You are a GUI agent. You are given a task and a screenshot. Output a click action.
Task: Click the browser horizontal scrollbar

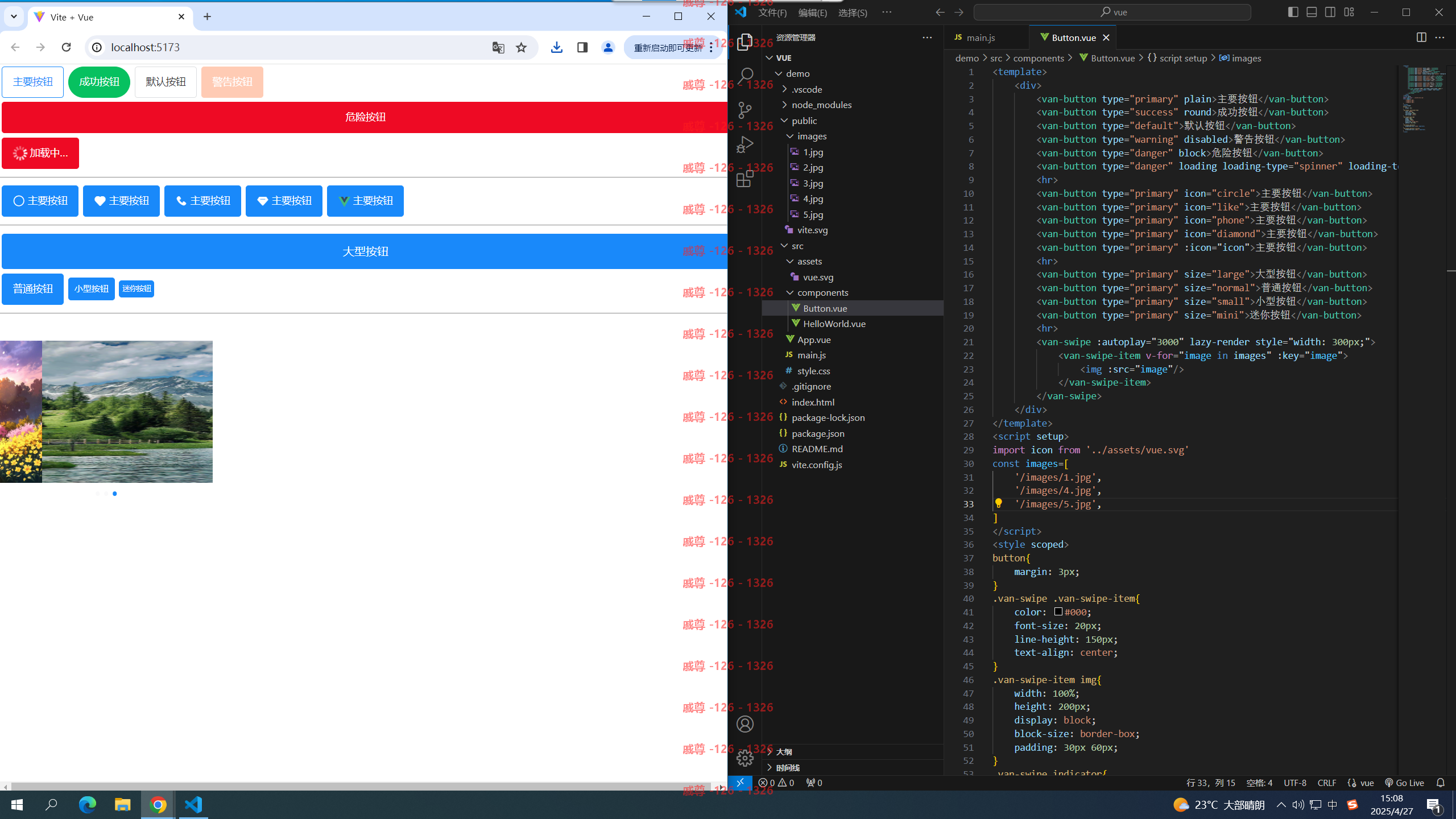point(361,787)
